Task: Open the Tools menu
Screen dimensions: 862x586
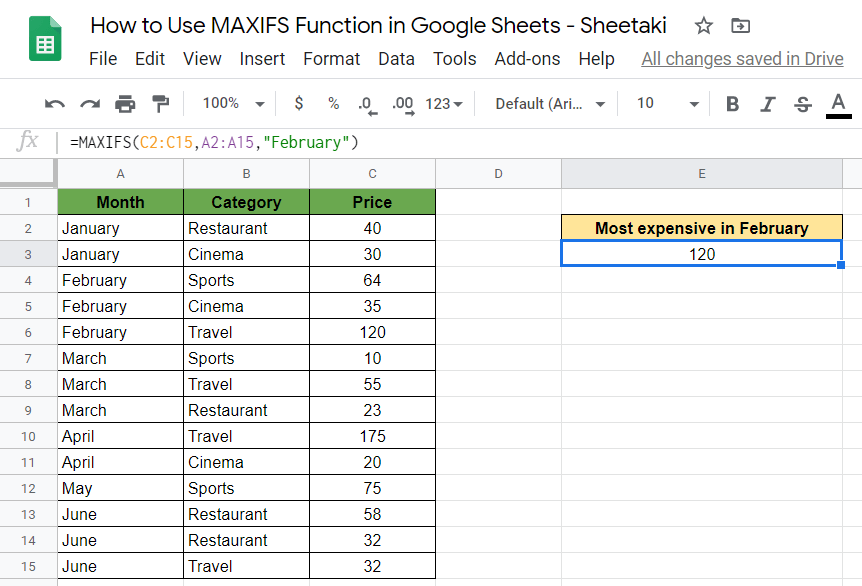Action: (x=454, y=59)
